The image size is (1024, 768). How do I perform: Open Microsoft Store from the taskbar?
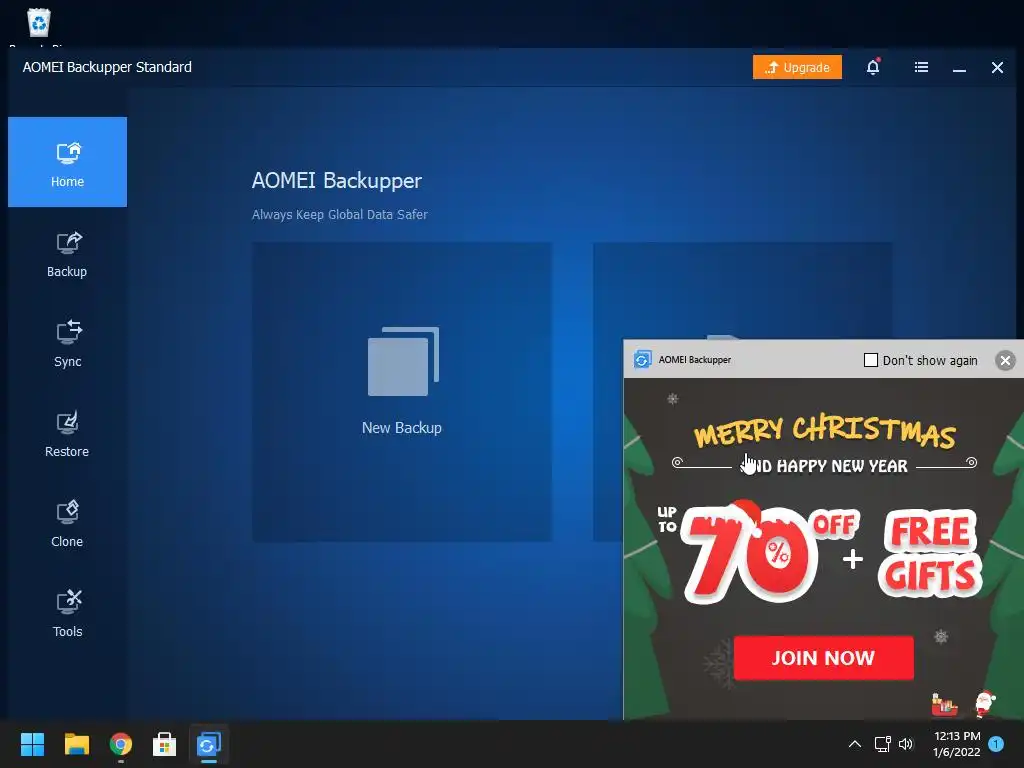click(165, 744)
